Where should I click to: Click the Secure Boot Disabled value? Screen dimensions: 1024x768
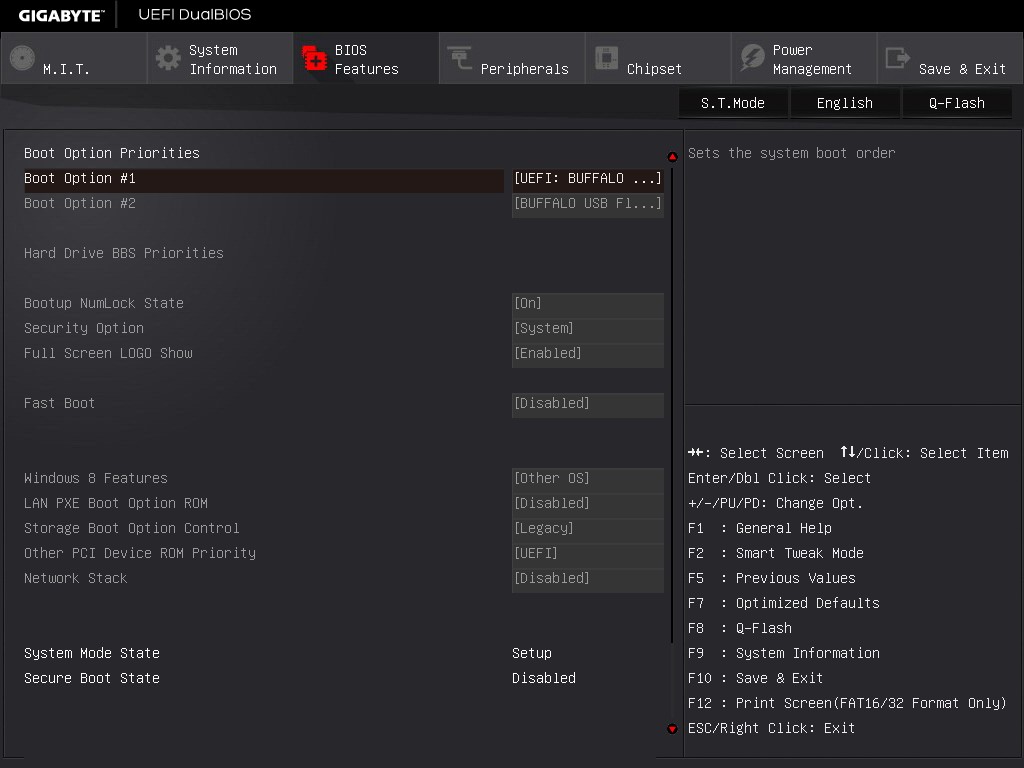tap(544, 679)
